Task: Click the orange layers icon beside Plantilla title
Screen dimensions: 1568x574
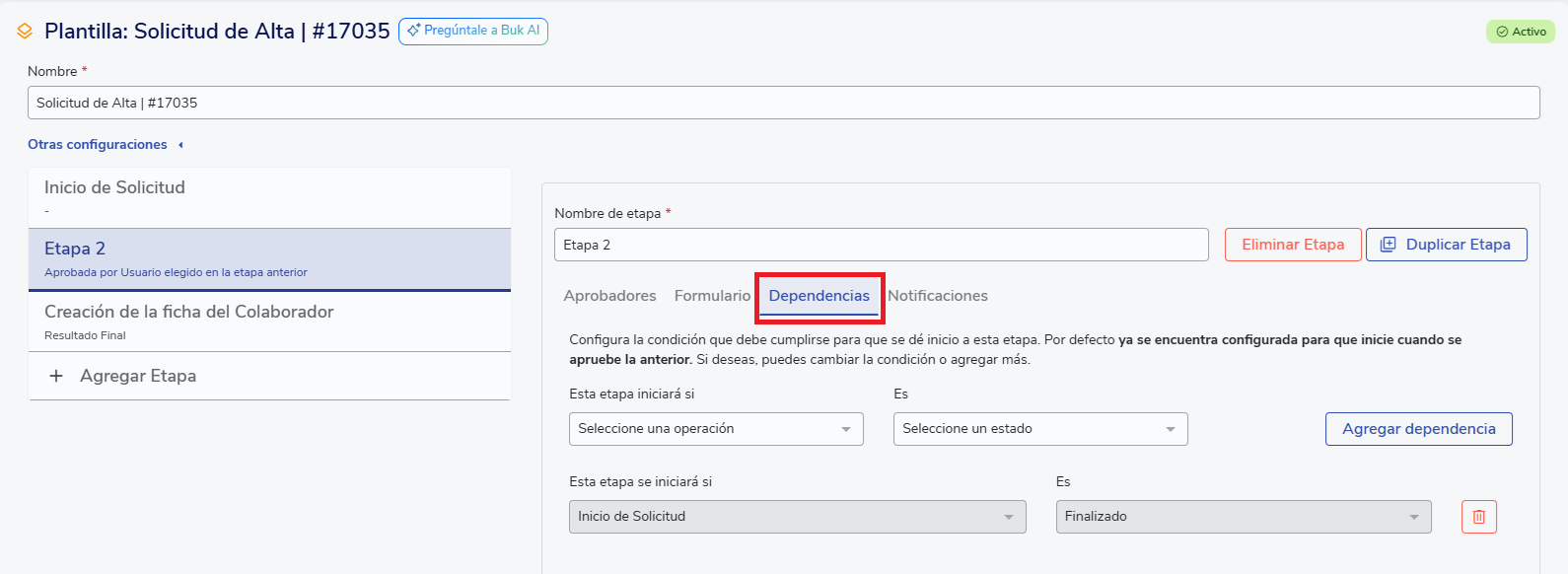Action: tap(25, 32)
